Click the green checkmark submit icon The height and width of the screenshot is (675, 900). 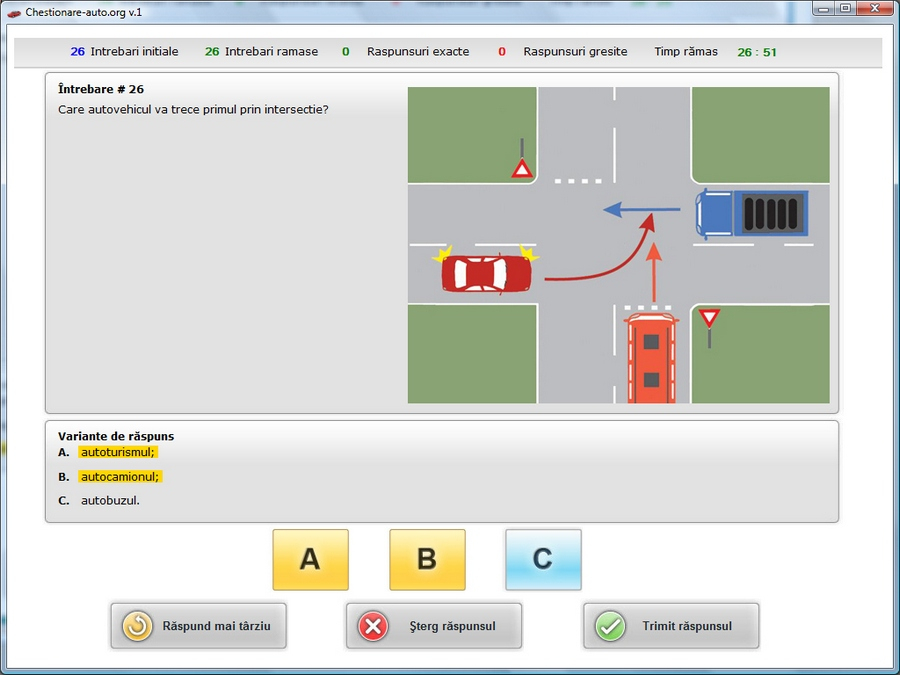pos(610,626)
